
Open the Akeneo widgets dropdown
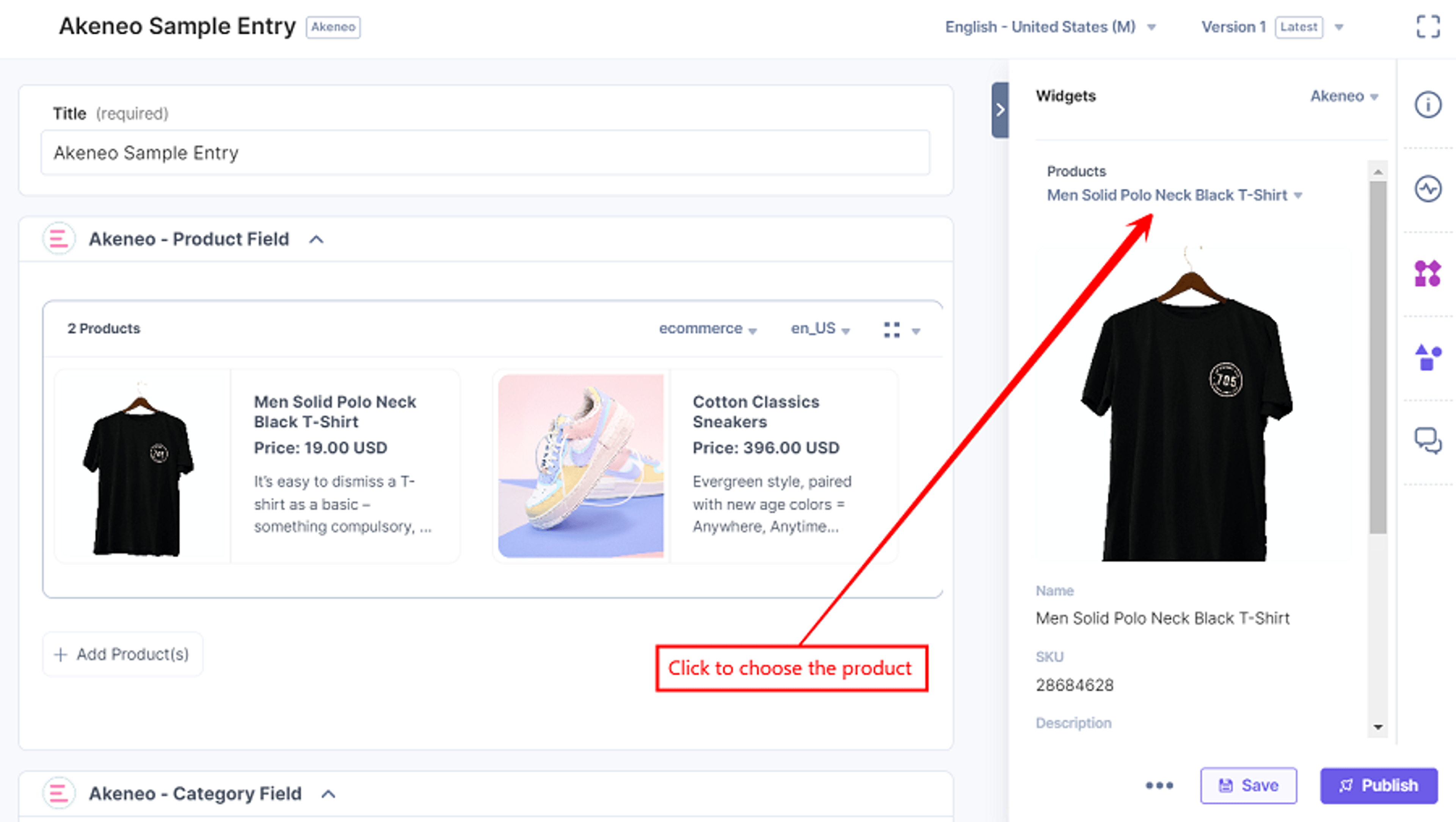[x=1344, y=96]
